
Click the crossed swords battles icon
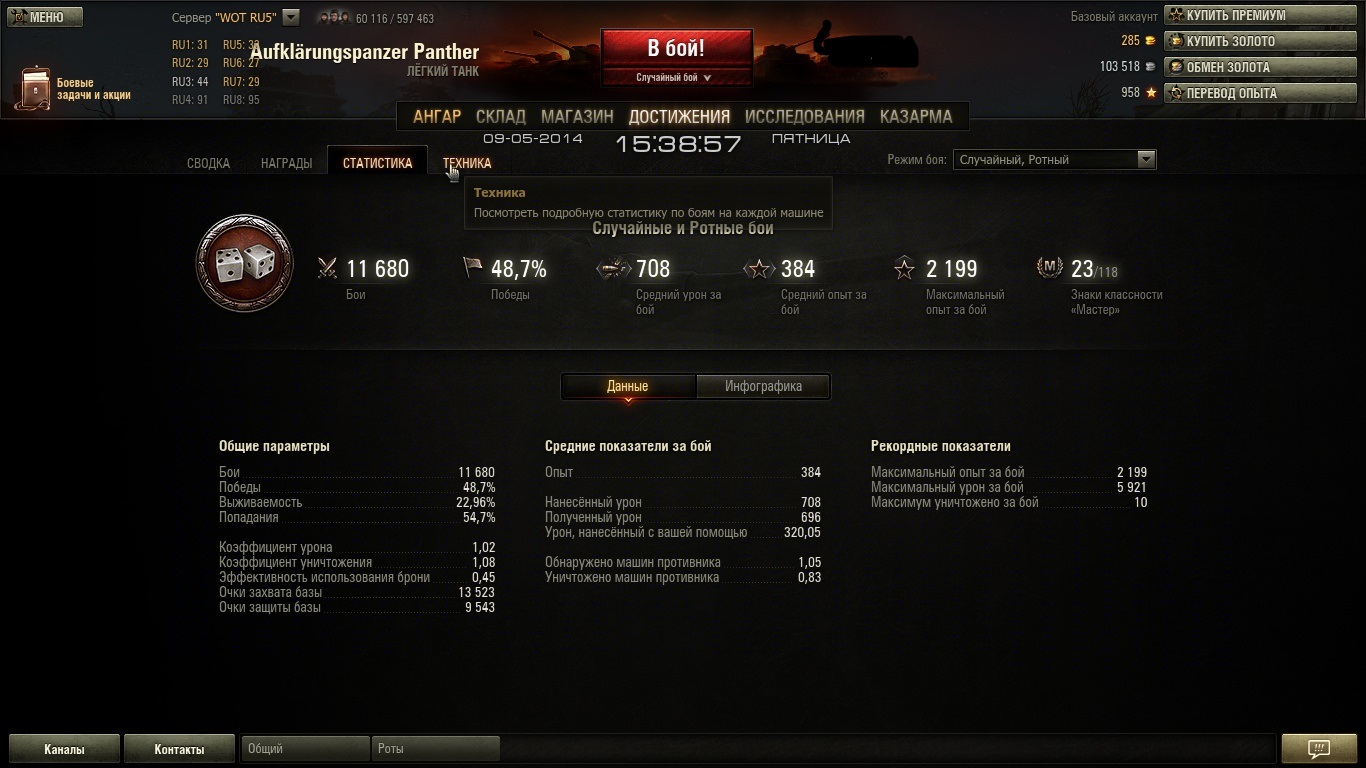[x=327, y=268]
